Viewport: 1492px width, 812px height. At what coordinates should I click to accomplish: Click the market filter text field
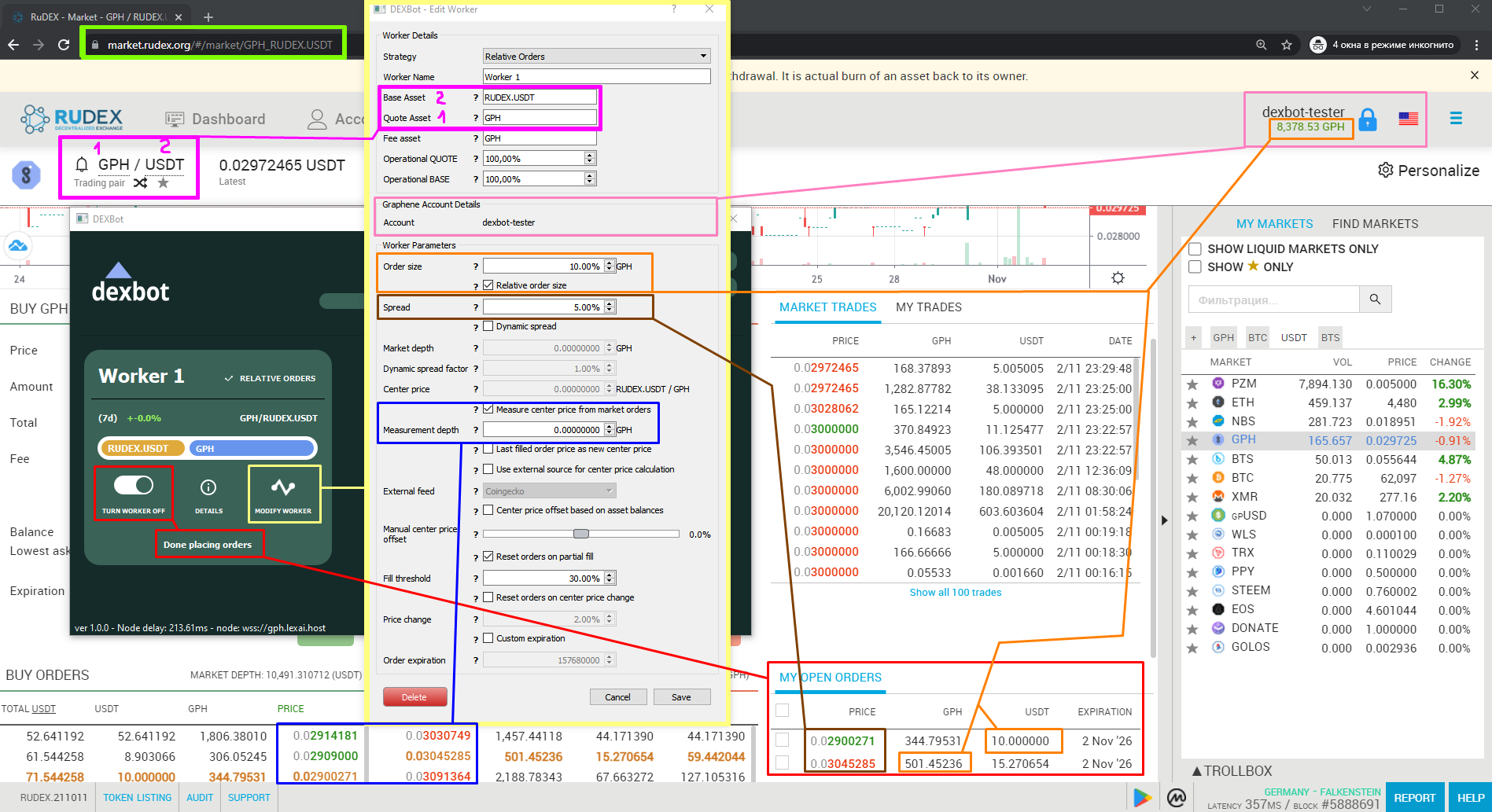pyautogui.click(x=1274, y=299)
